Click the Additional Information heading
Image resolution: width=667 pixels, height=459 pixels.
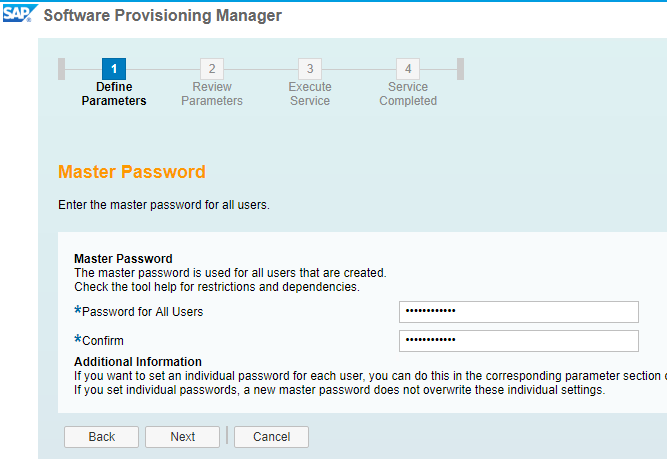[138, 362]
